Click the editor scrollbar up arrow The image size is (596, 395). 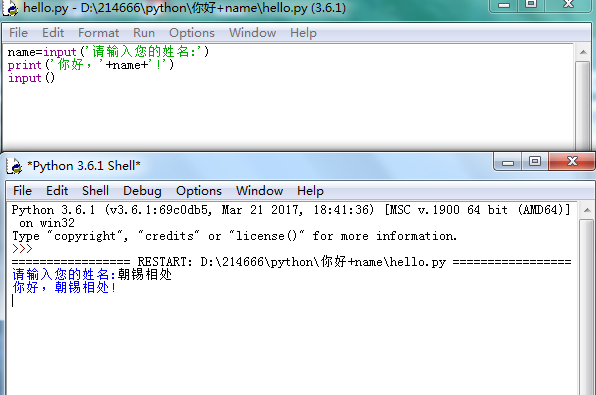pyautogui.click(x=583, y=52)
